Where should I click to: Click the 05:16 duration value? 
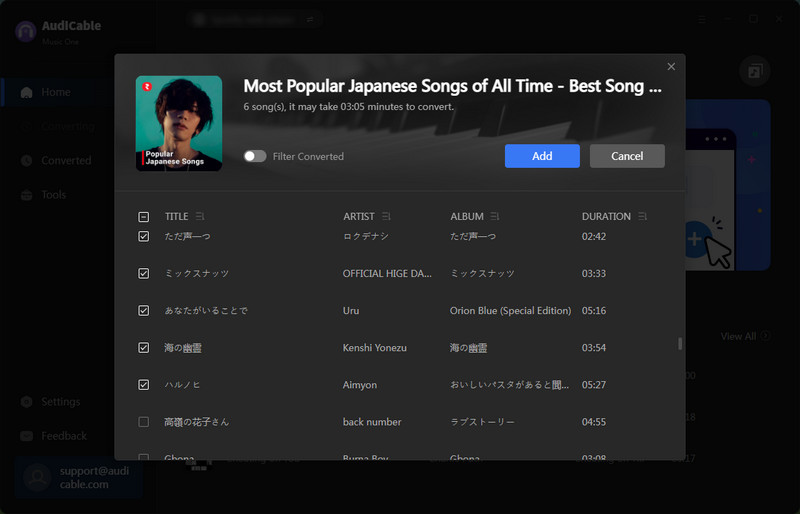(x=594, y=310)
